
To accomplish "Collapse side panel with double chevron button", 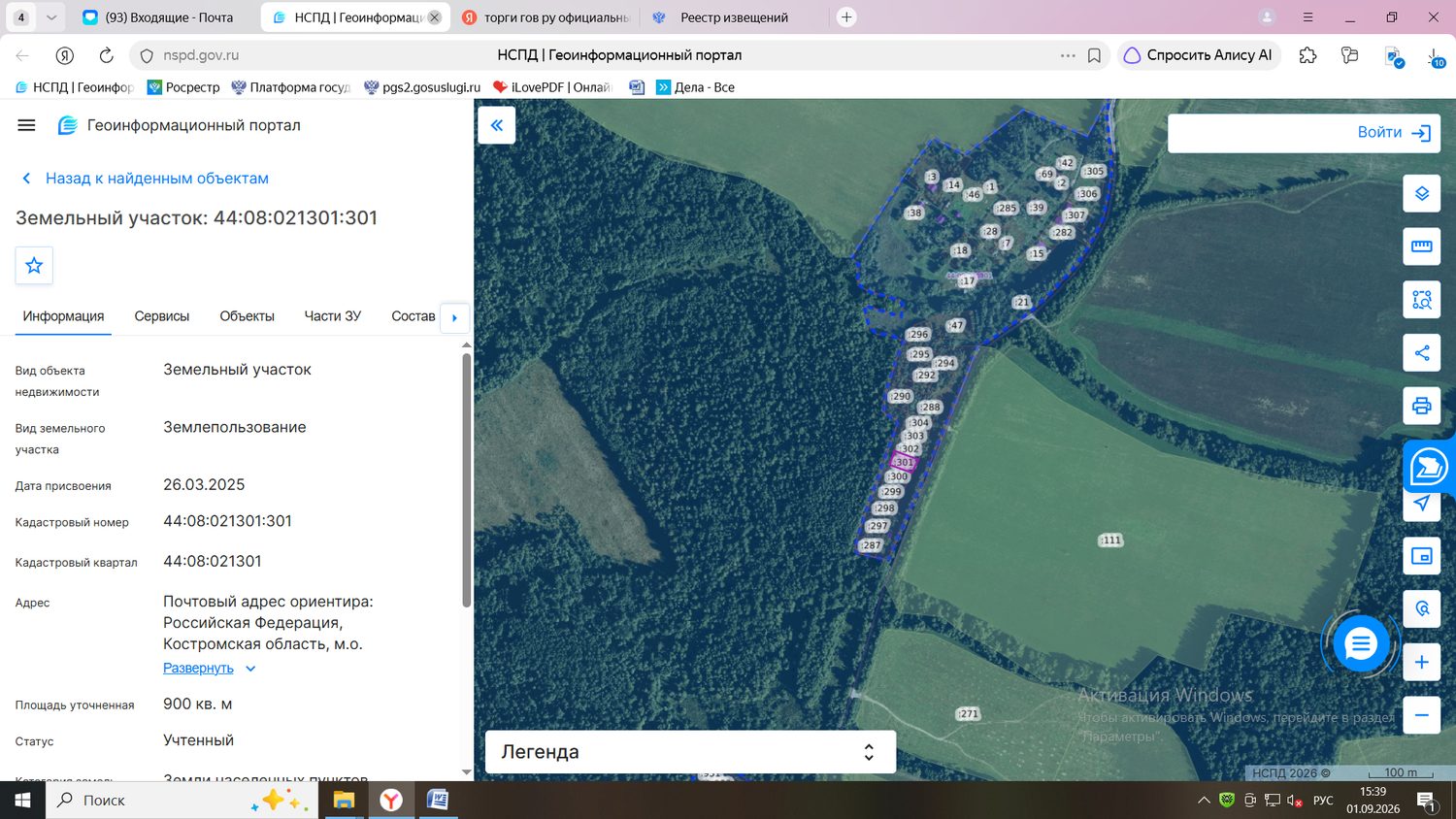I will click(496, 125).
